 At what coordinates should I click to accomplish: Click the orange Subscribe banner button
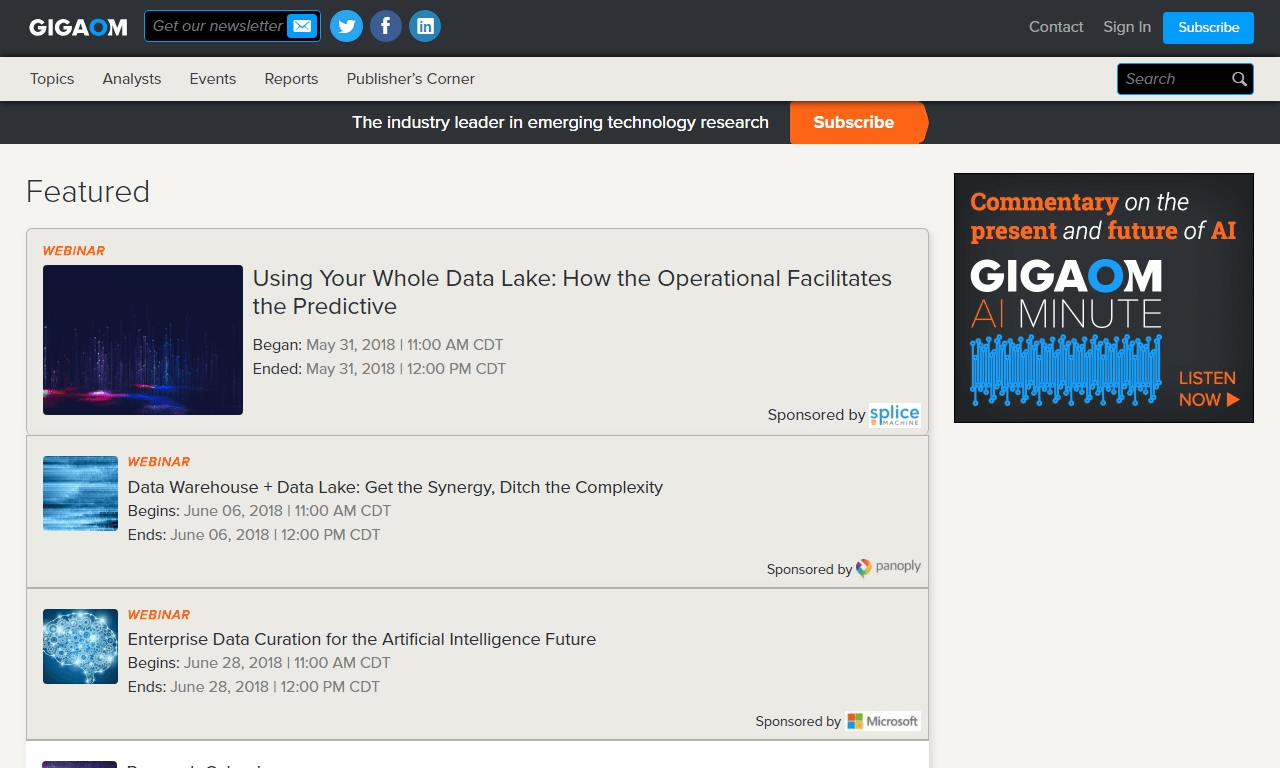[858, 122]
